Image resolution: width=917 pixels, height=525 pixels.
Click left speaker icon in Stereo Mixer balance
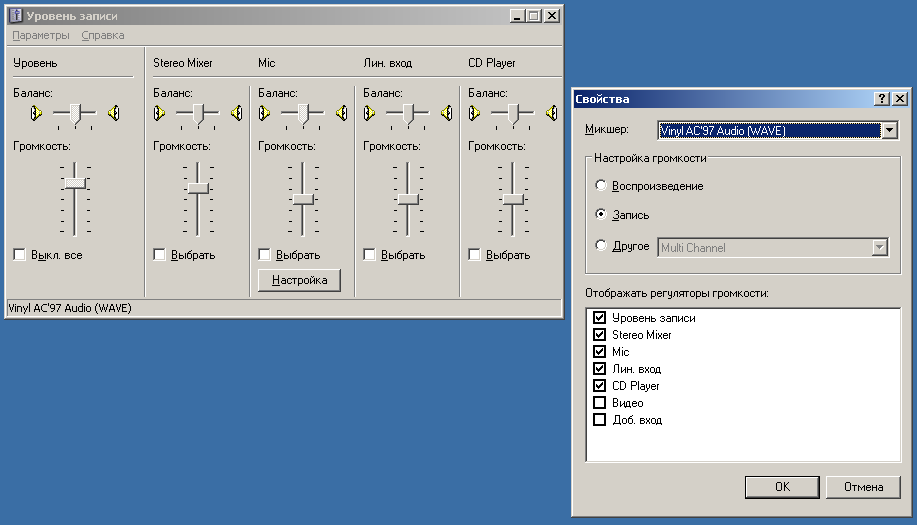[159, 114]
